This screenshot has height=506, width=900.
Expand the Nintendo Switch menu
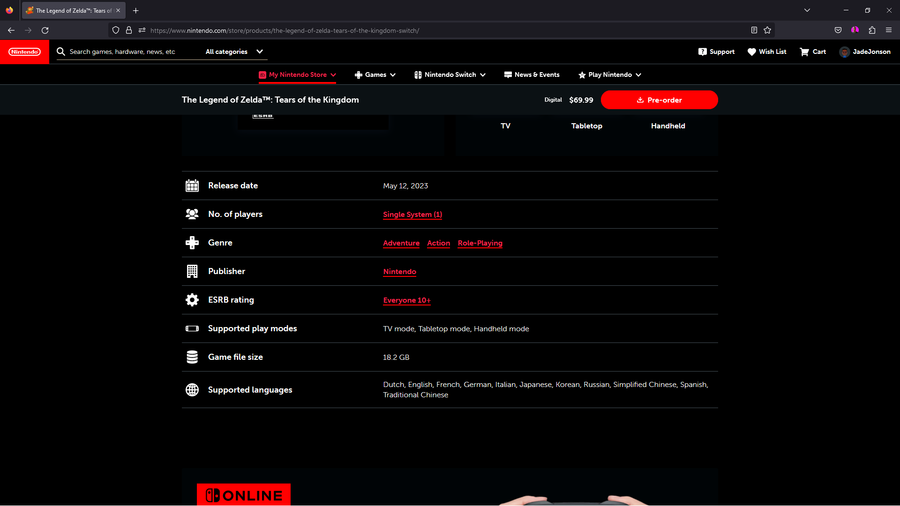pyautogui.click(x=450, y=75)
